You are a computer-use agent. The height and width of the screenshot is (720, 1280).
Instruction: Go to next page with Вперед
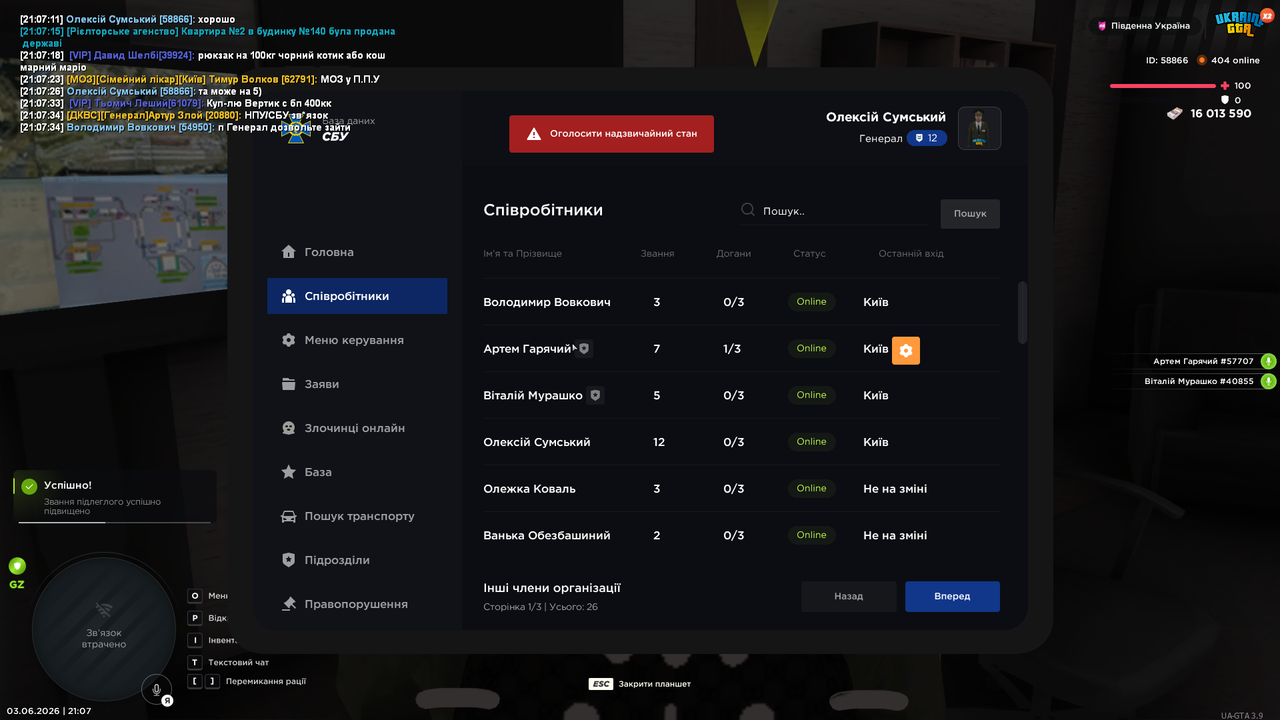952,596
